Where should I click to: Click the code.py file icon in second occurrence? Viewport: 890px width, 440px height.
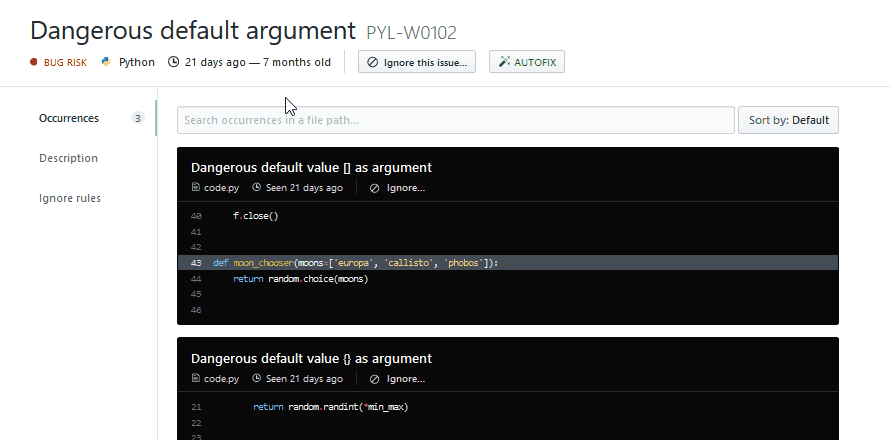point(196,379)
